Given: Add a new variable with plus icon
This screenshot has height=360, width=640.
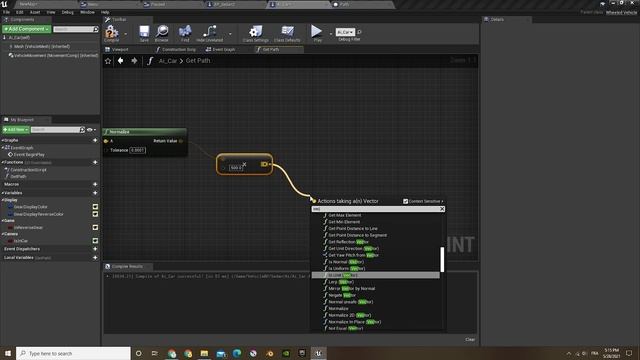Looking at the screenshot, I should tap(95, 193).
